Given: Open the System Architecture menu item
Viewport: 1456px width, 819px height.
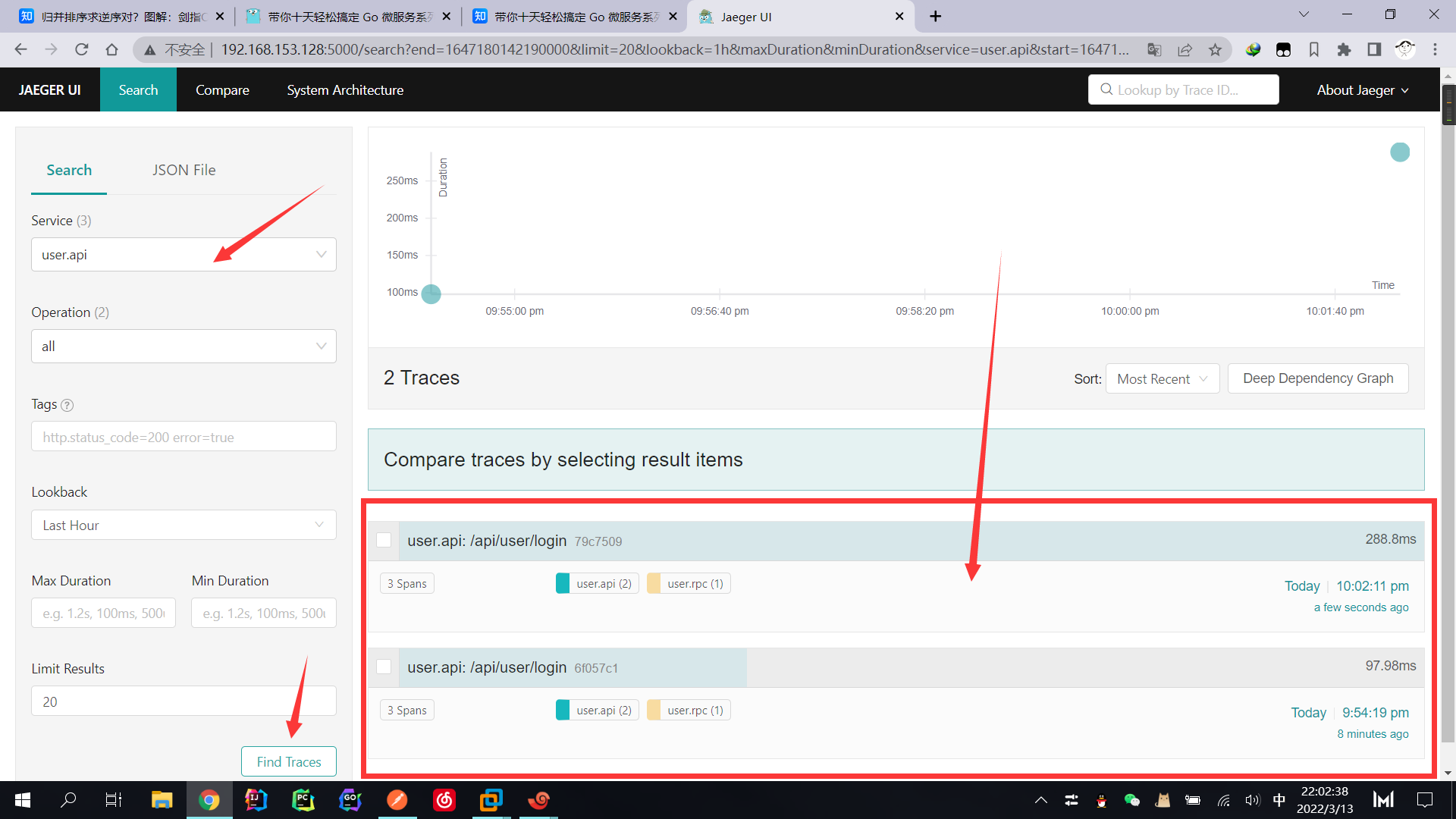Looking at the screenshot, I should pos(345,89).
